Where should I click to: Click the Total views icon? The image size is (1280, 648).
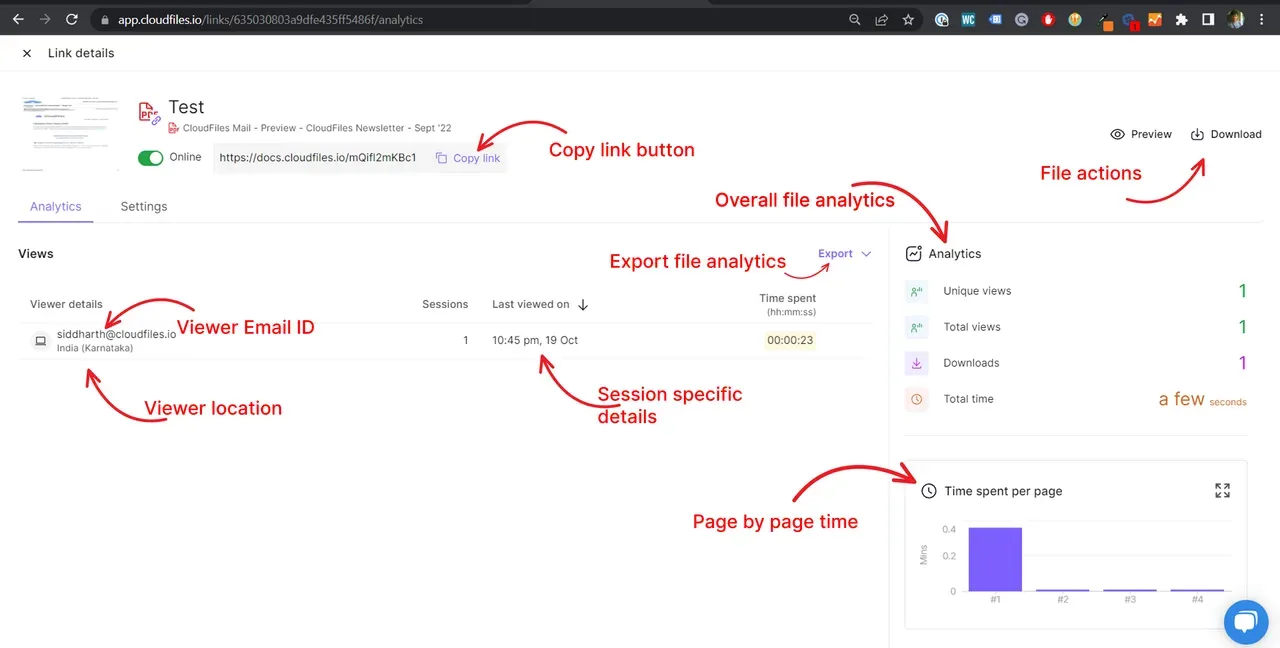click(915, 327)
